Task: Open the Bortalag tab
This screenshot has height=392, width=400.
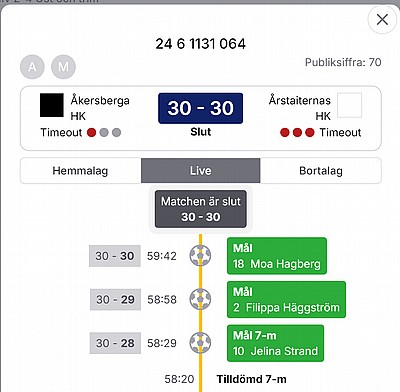Action: pyautogui.click(x=321, y=171)
